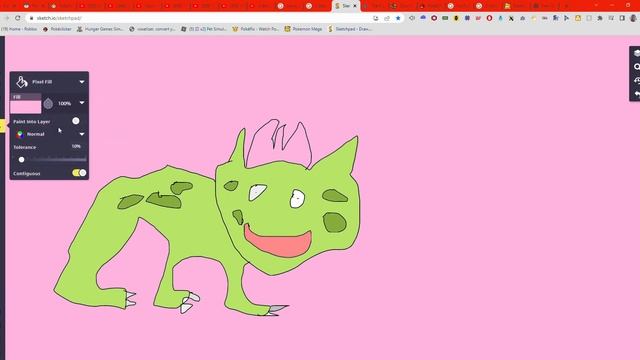The width and height of the screenshot is (640, 360).
Task: Open the Pet Simulator bookmark
Action: pos(203,29)
